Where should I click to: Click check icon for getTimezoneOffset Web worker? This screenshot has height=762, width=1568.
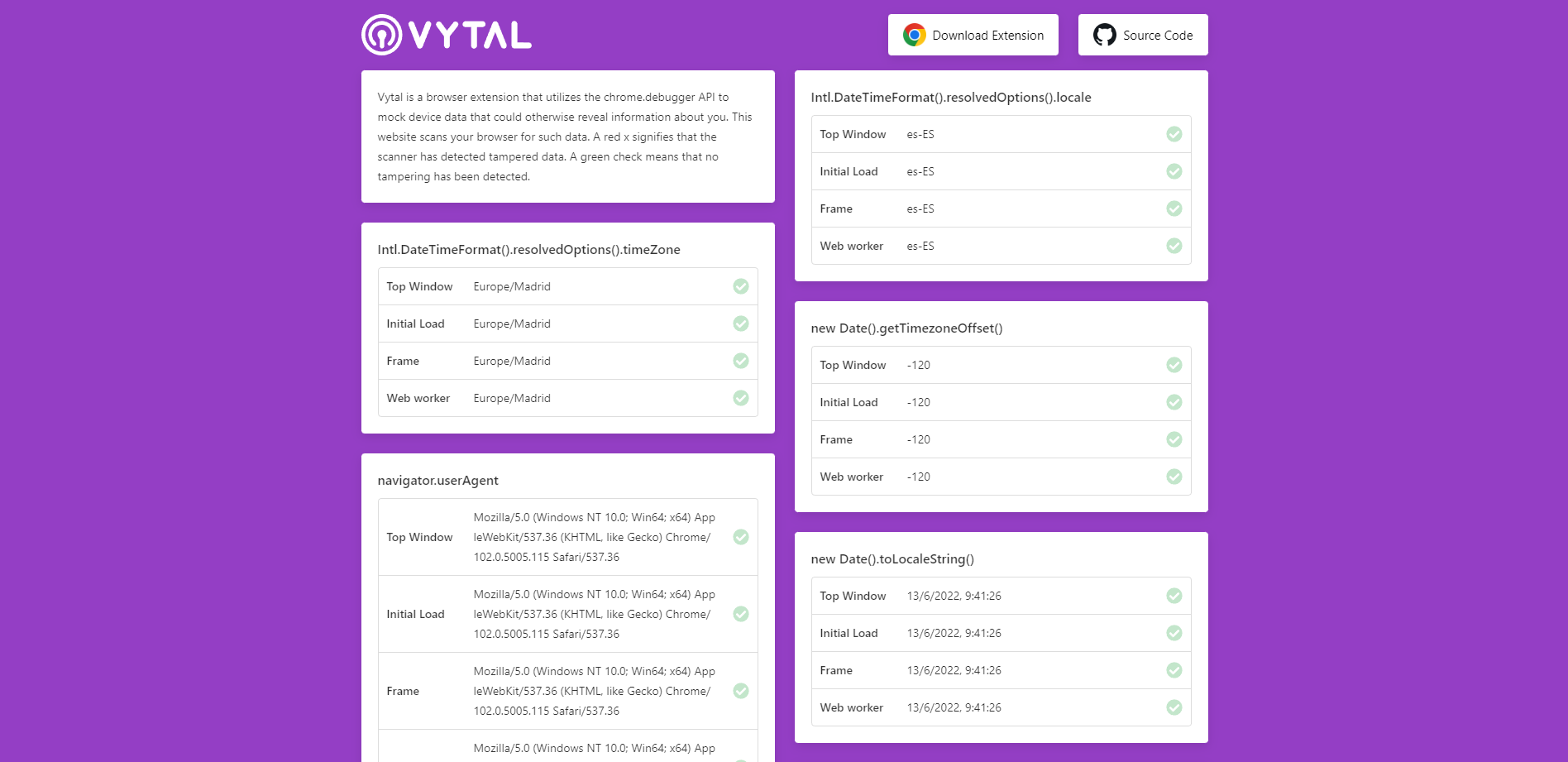(1174, 477)
